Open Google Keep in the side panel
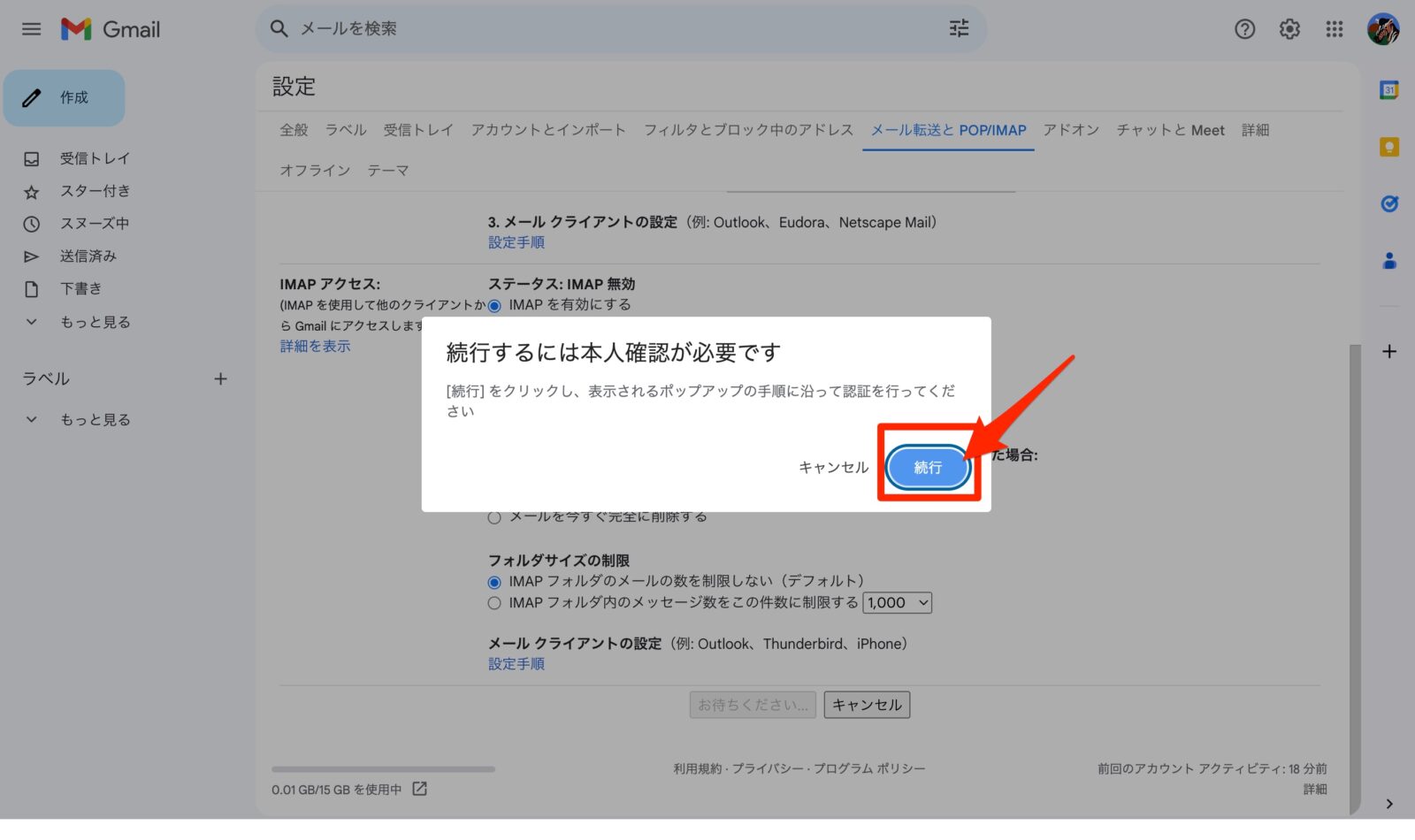 (1389, 147)
